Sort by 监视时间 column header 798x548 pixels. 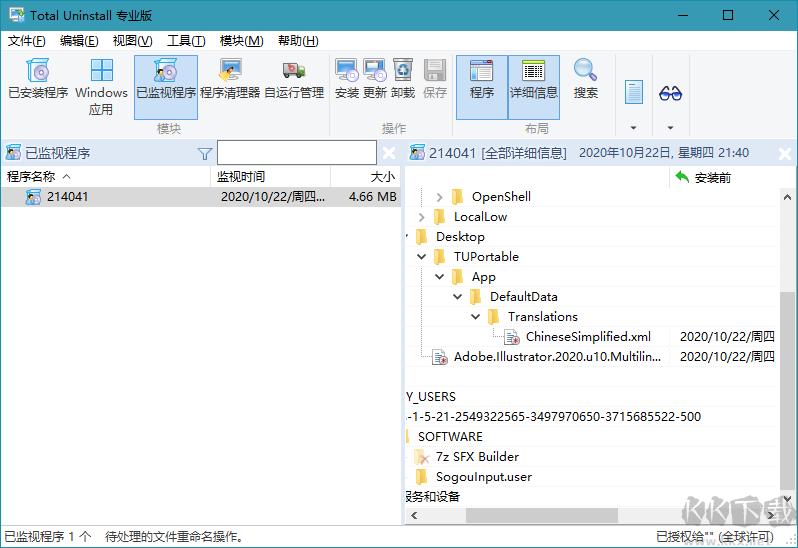pos(271,177)
